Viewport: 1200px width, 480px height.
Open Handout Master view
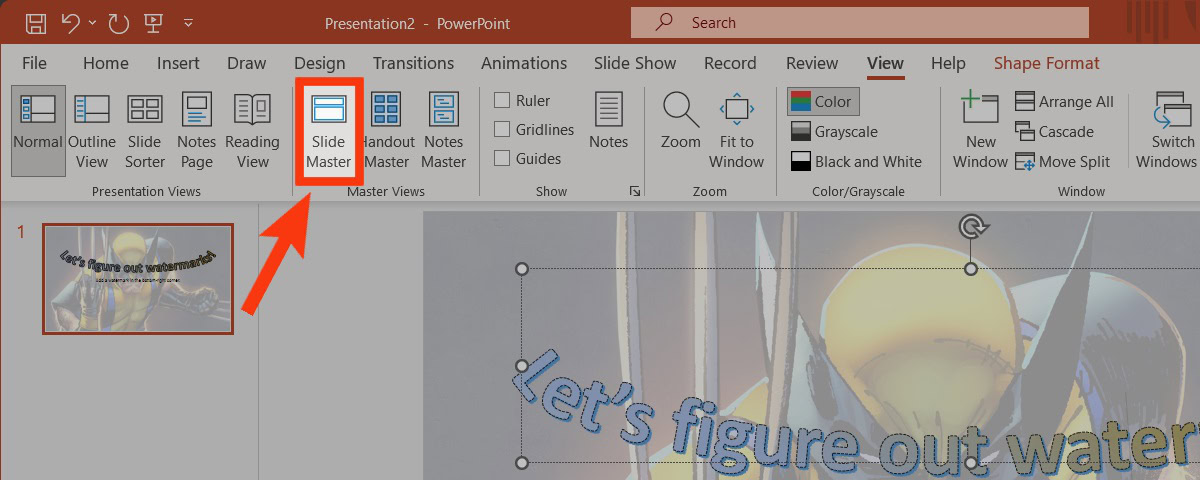pos(387,130)
